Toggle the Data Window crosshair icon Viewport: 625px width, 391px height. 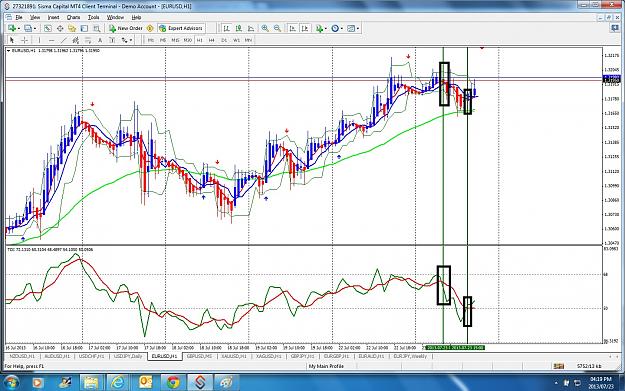click(60, 28)
